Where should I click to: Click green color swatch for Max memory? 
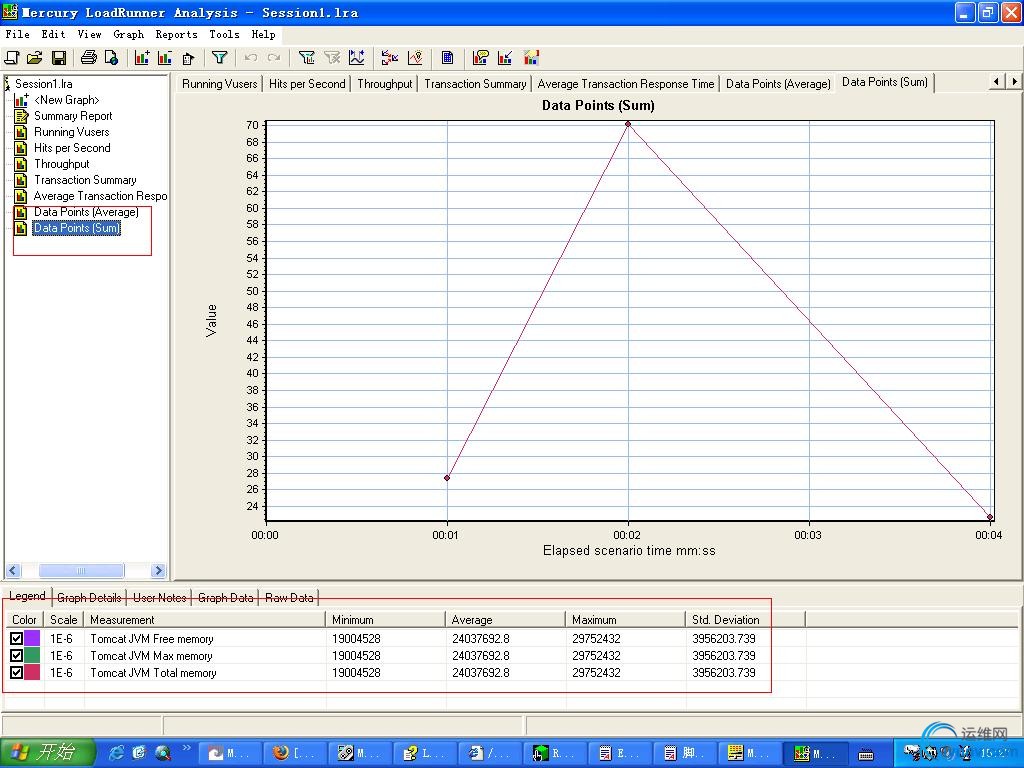(x=32, y=656)
